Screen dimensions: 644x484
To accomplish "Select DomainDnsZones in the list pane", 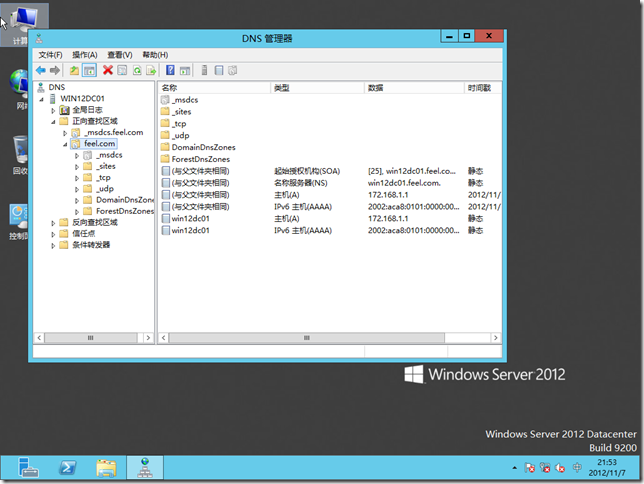I will pos(203,147).
